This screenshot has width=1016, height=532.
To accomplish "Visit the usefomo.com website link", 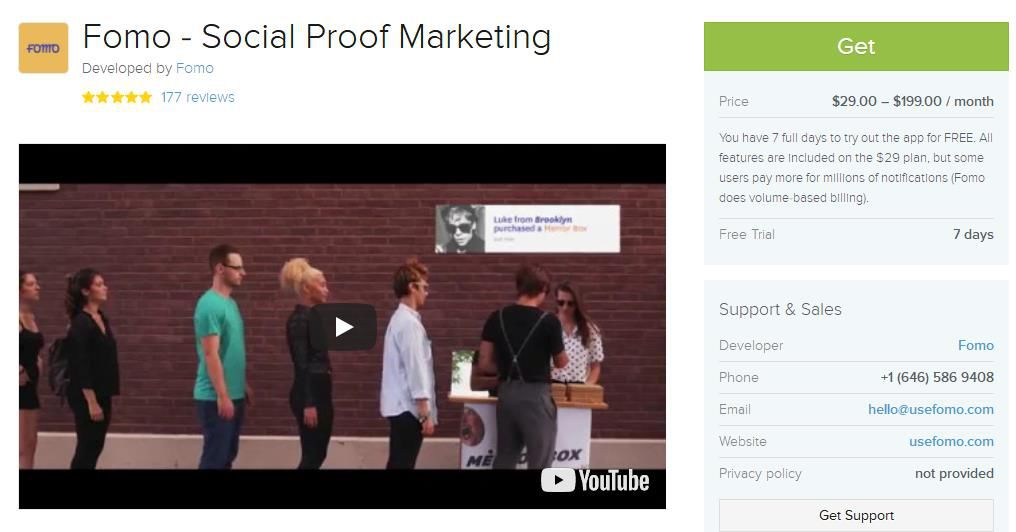I will (951, 441).
